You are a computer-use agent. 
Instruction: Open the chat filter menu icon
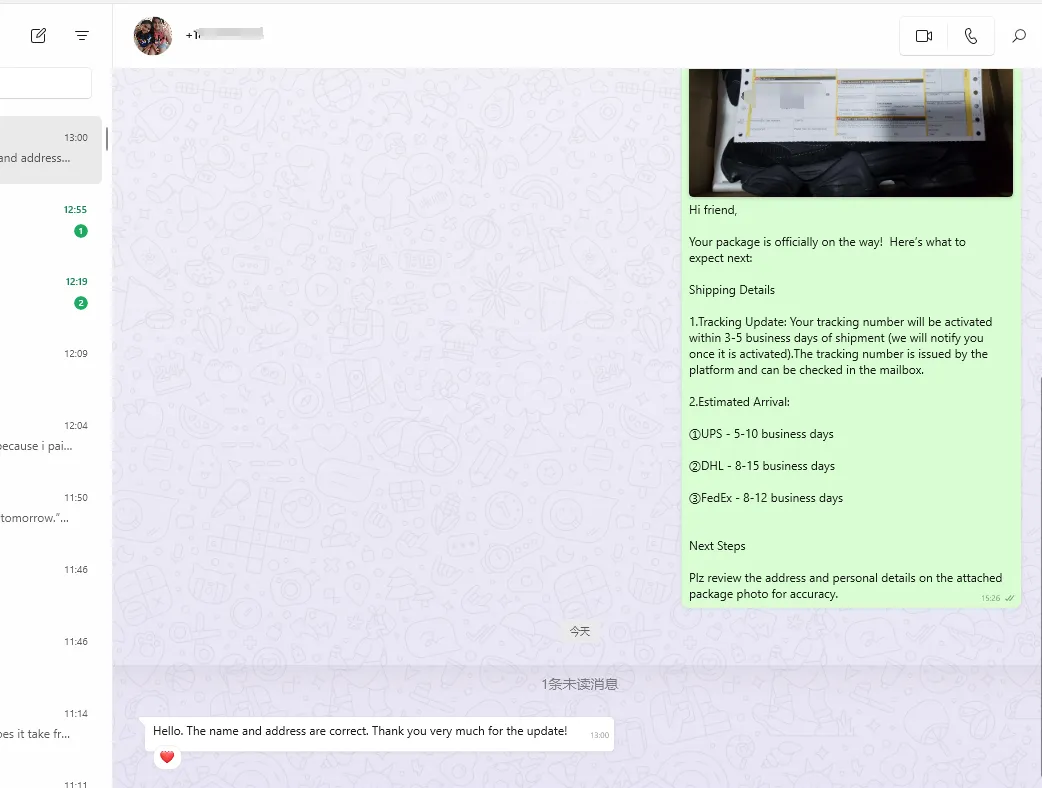pos(82,36)
